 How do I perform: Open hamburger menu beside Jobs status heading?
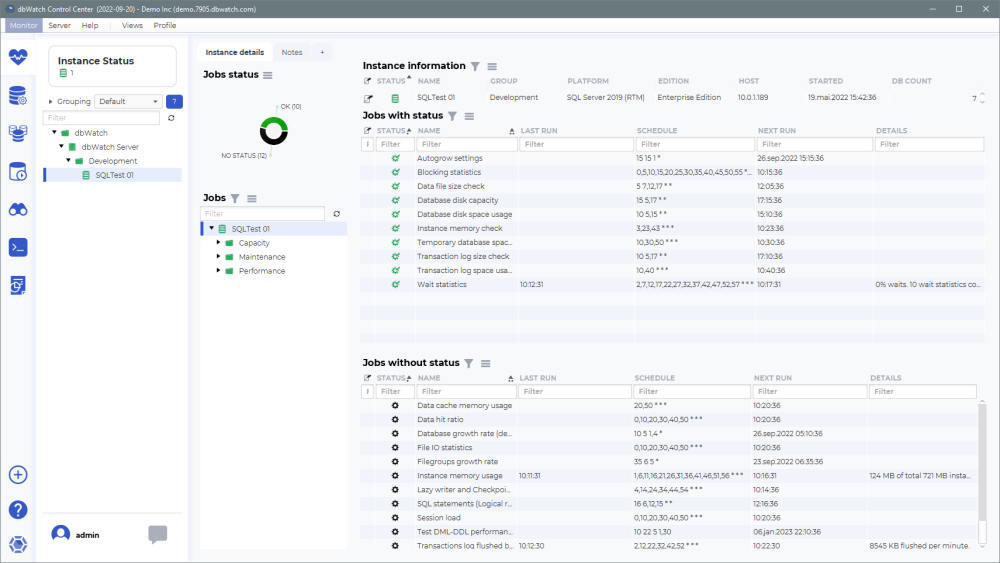click(267, 75)
